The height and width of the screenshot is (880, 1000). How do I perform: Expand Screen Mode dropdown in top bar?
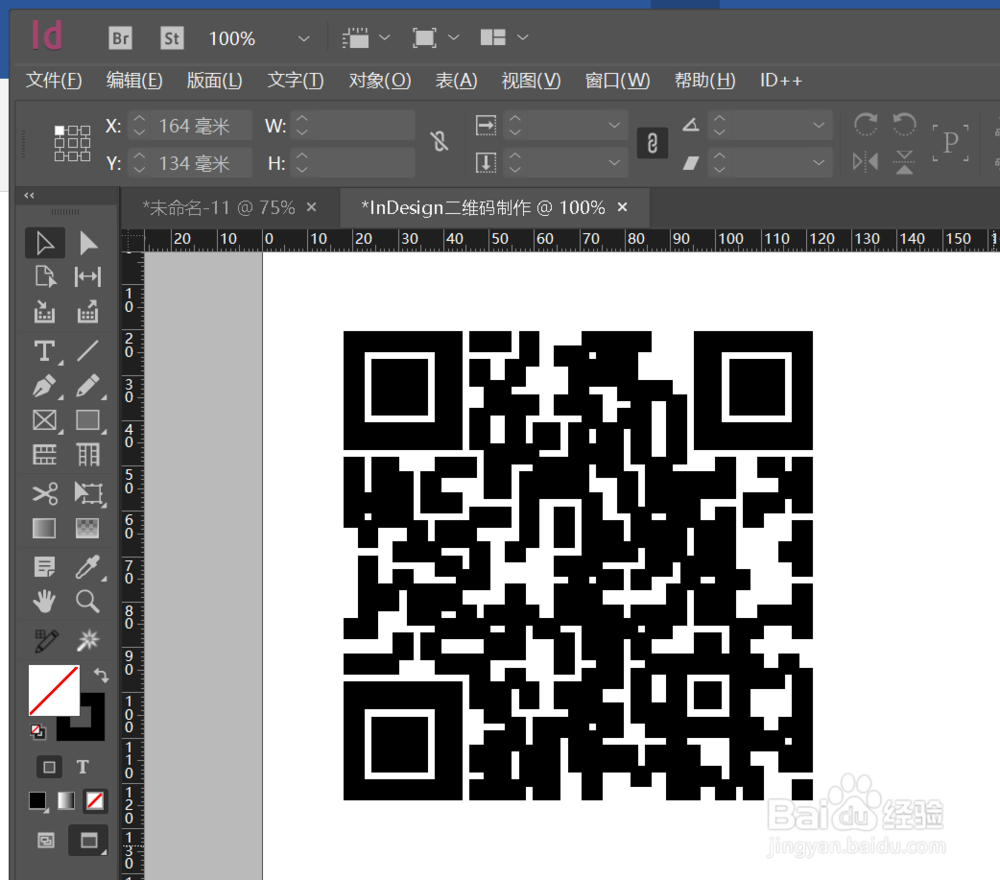[x=453, y=38]
